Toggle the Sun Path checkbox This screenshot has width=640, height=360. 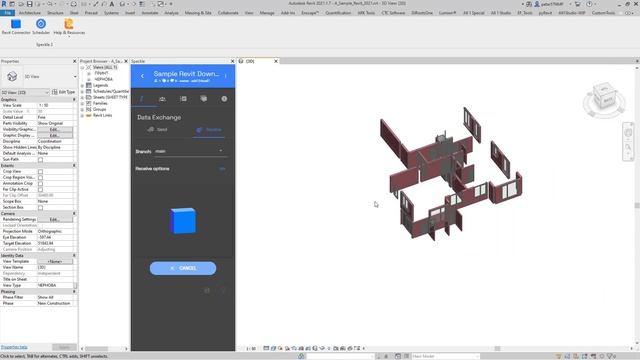[x=40, y=160]
